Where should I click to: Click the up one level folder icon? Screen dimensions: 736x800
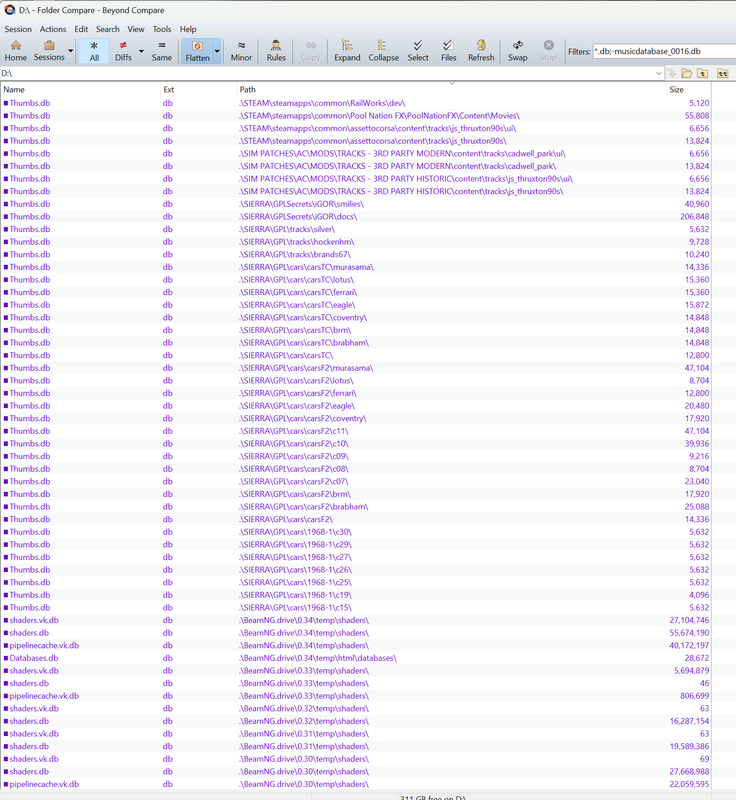click(703, 73)
